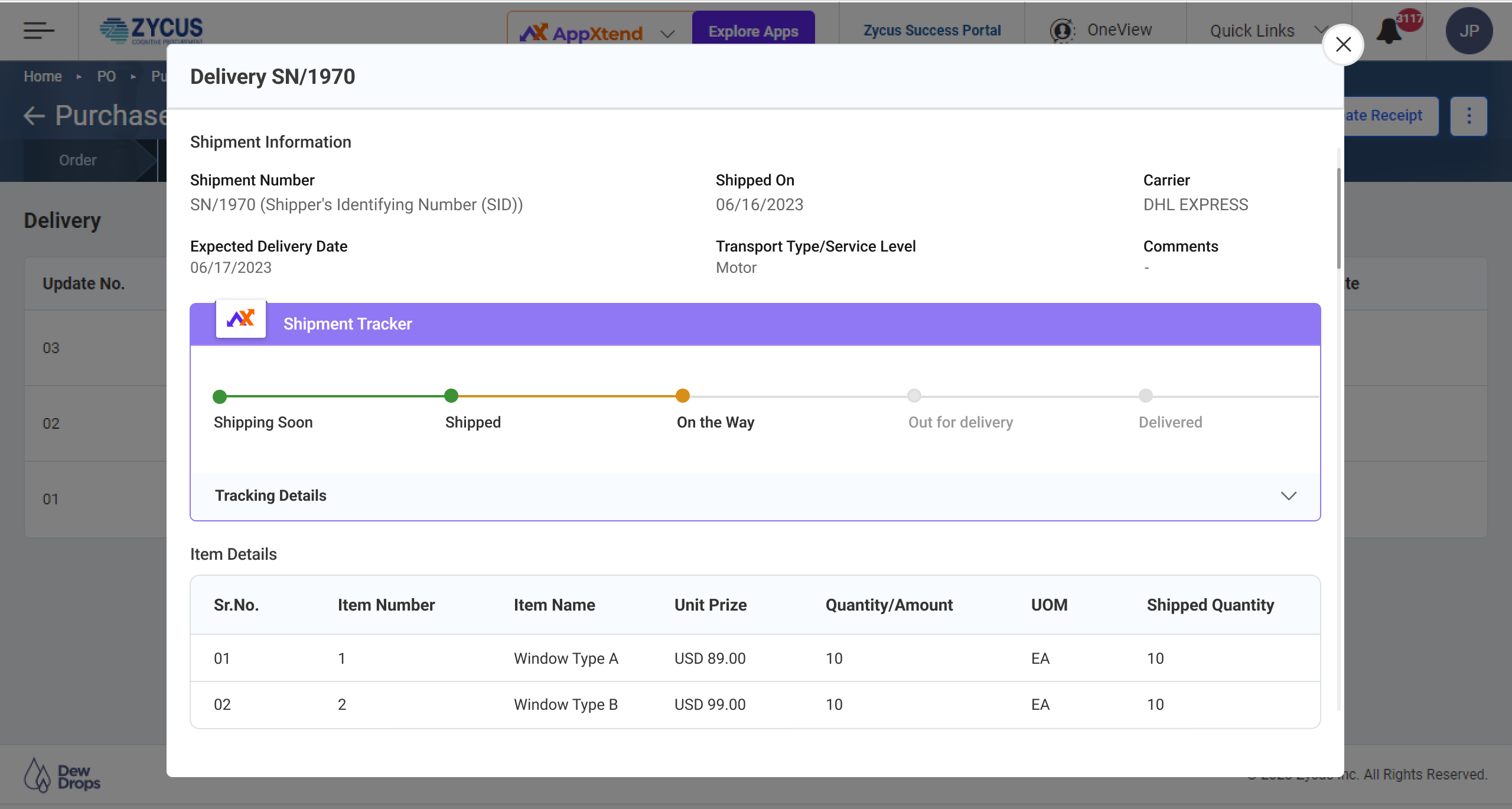1512x809 pixels.
Task: Open the Zycus Success Portal link
Action: point(932,31)
